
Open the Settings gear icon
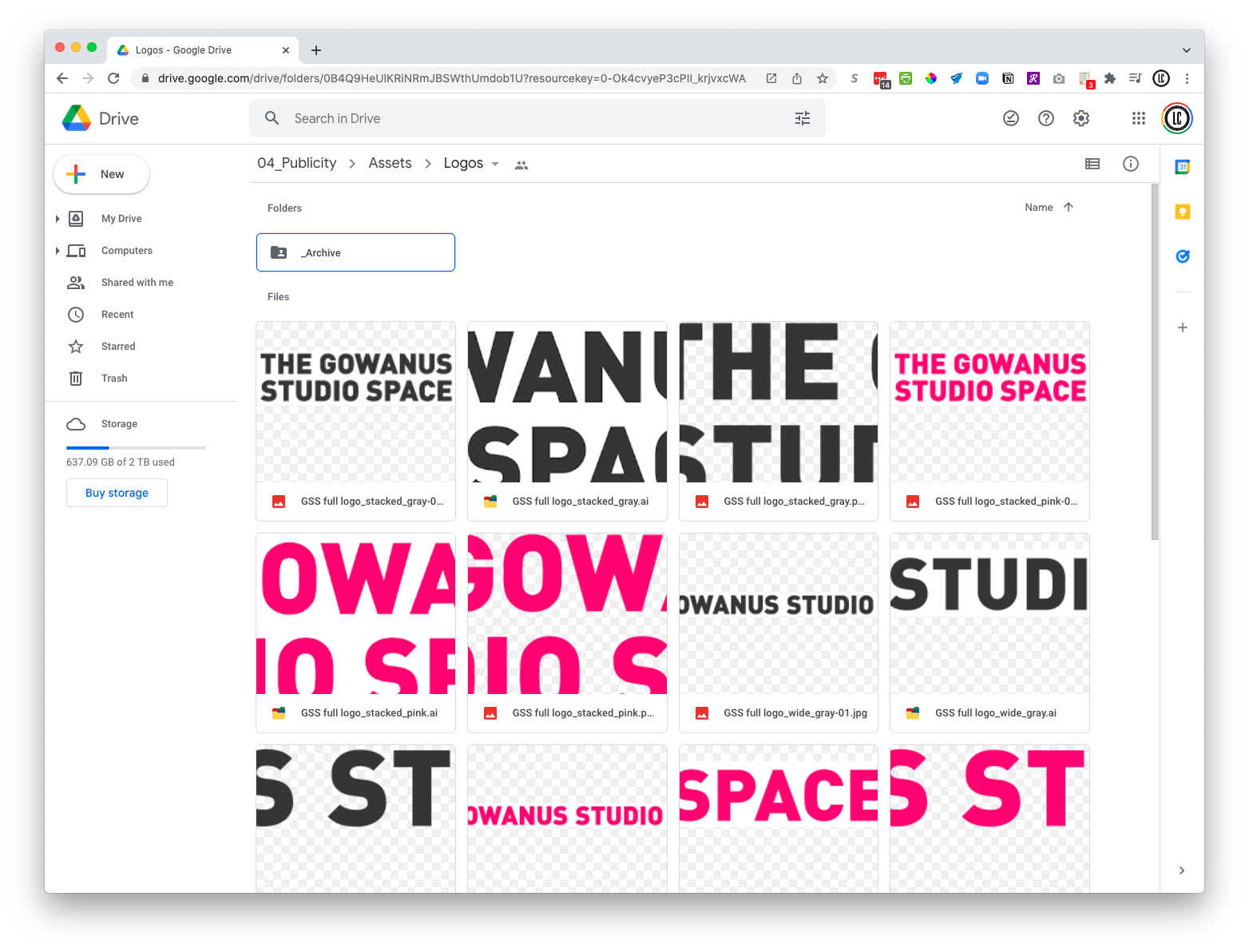[x=1081, y=118]
